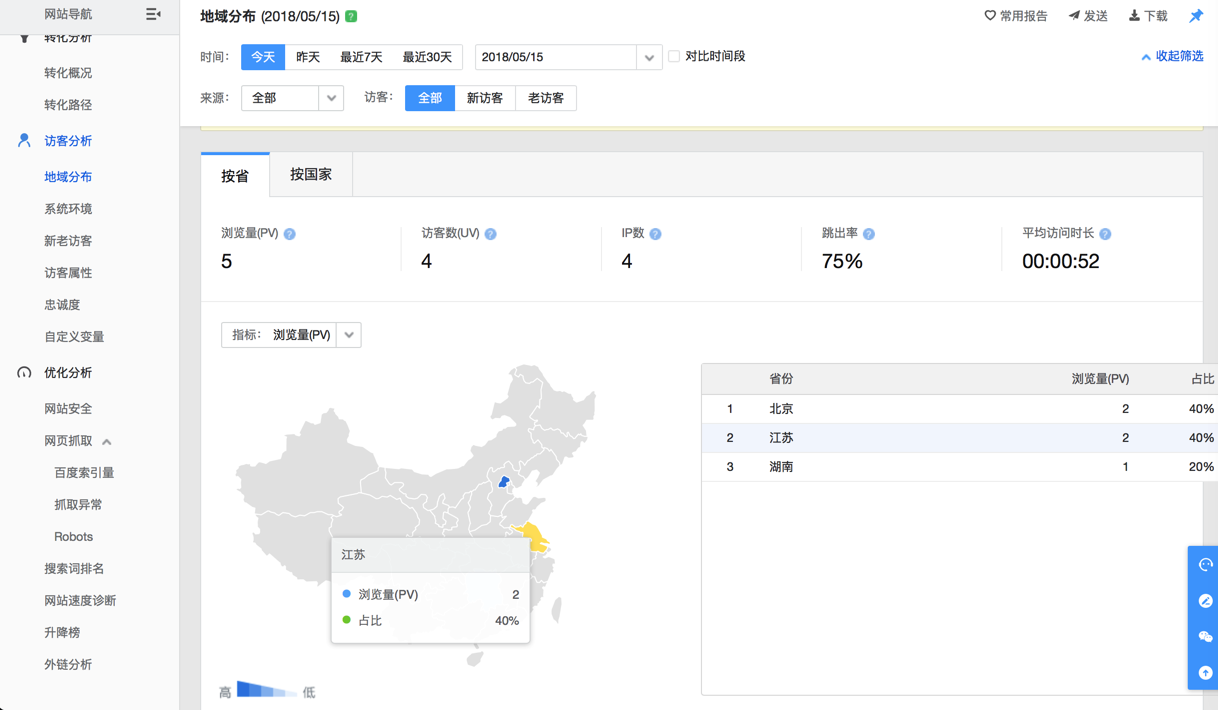Image resolution: width=1218 pixels, height=710 pixels.
Task: Collapse the 网页抓取 submenu chevron
Action: point(107,441)
